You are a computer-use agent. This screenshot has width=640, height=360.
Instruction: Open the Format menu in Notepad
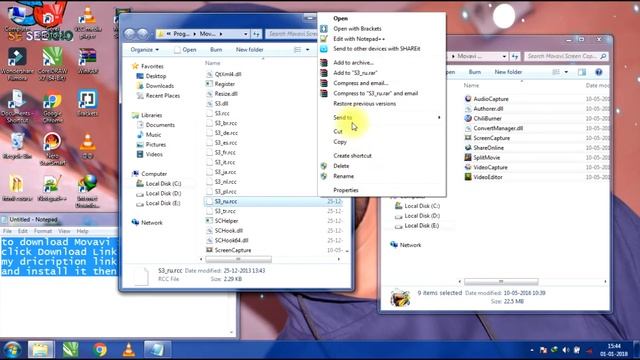(x=43, y=231)
